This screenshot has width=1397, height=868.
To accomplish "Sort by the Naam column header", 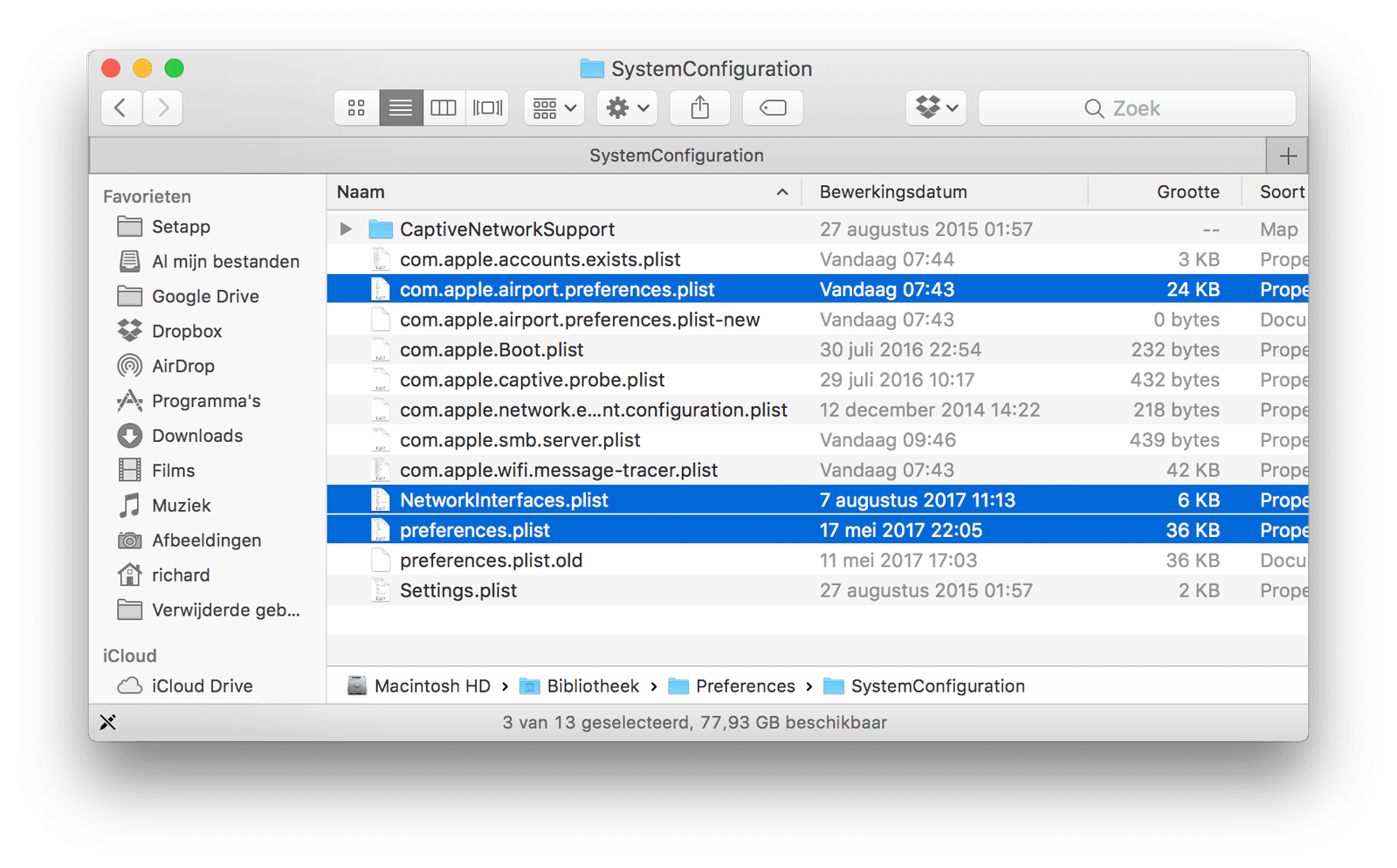I will click(563, 192).
